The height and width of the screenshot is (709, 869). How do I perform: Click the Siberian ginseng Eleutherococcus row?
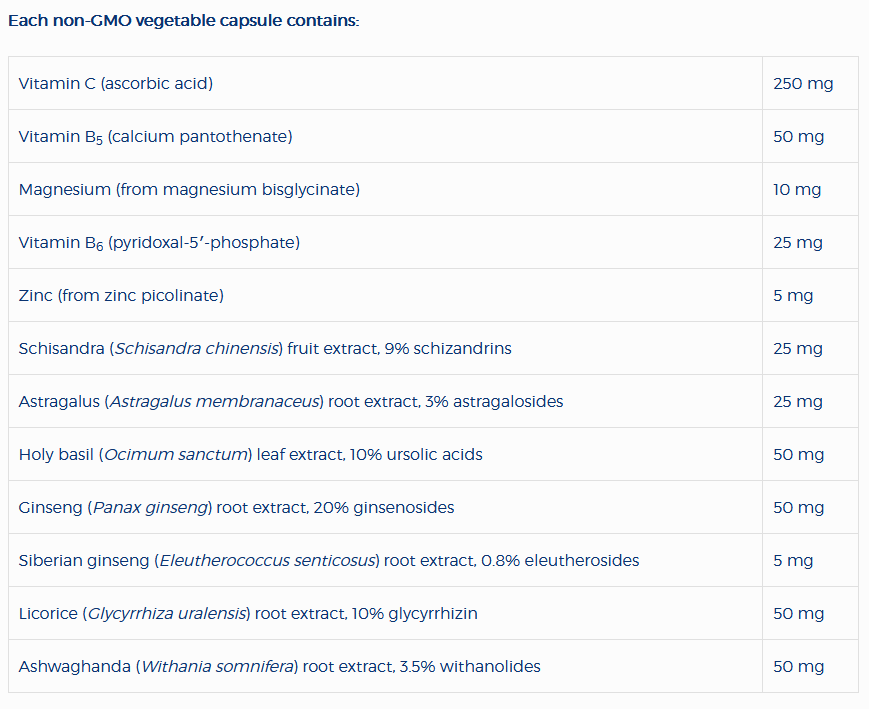click(328, 560)
